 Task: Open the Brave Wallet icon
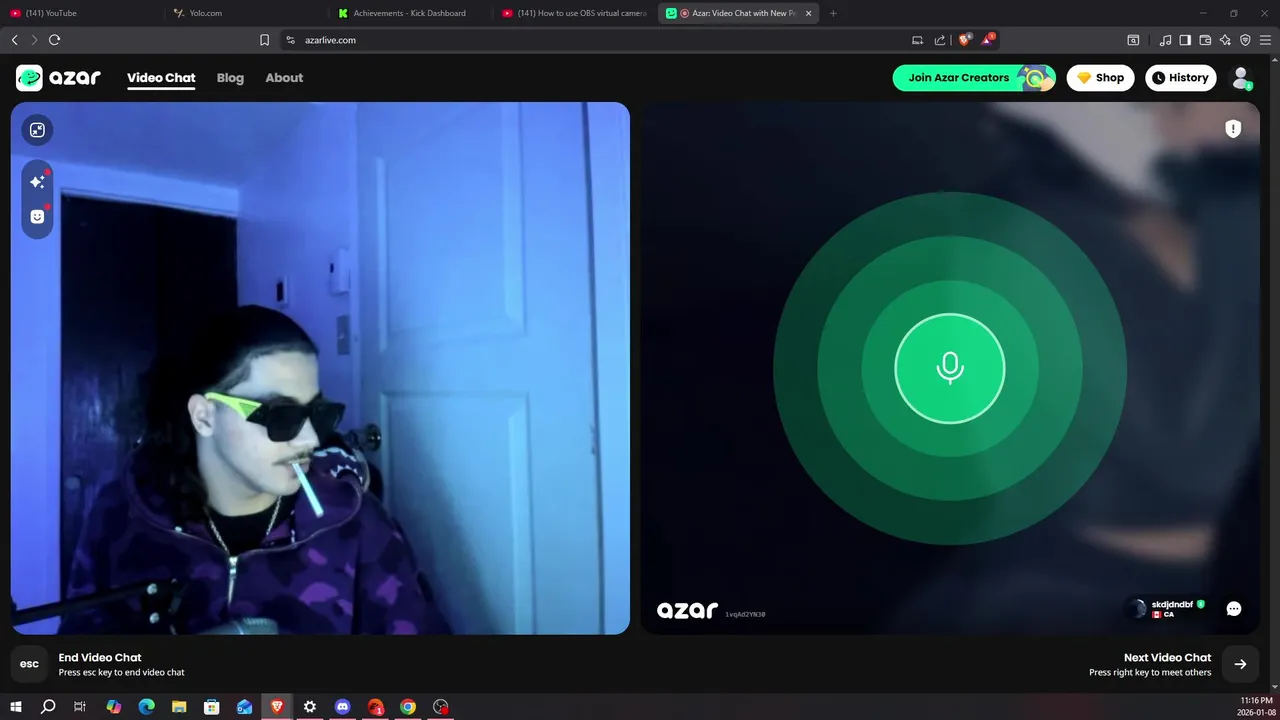(x=1205, y=40)
